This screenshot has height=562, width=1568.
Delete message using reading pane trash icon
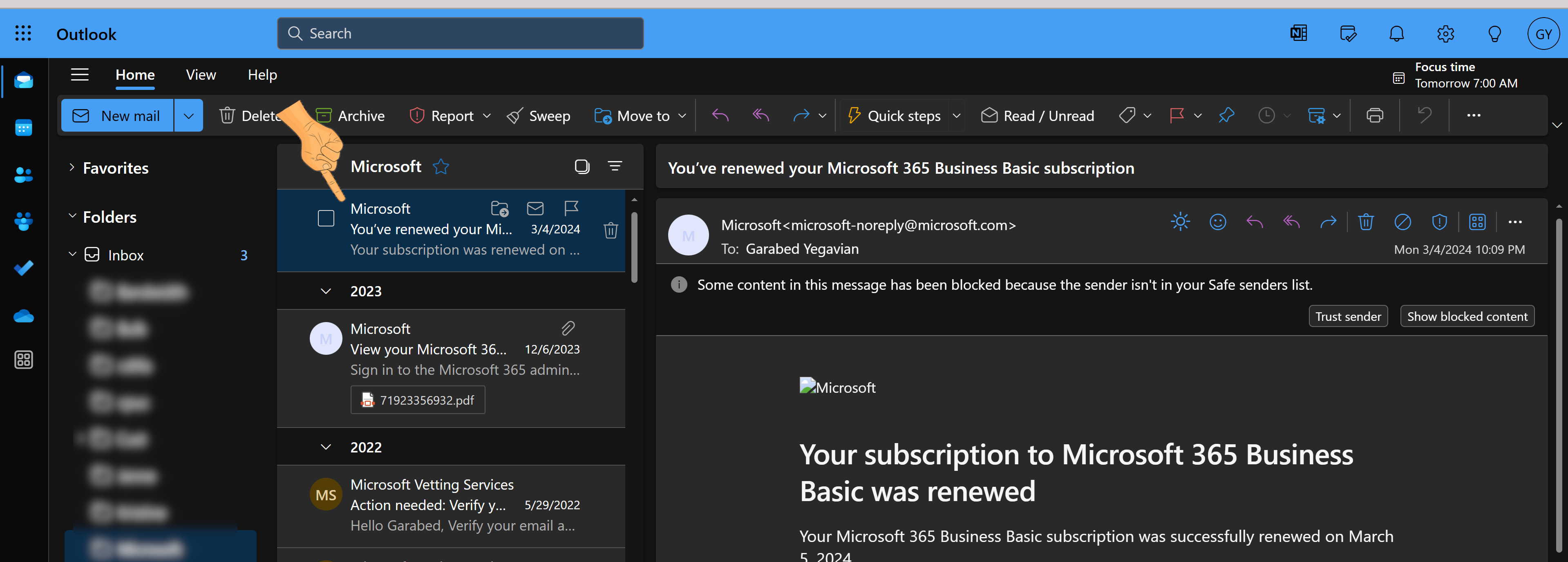tap(1366, 222)
